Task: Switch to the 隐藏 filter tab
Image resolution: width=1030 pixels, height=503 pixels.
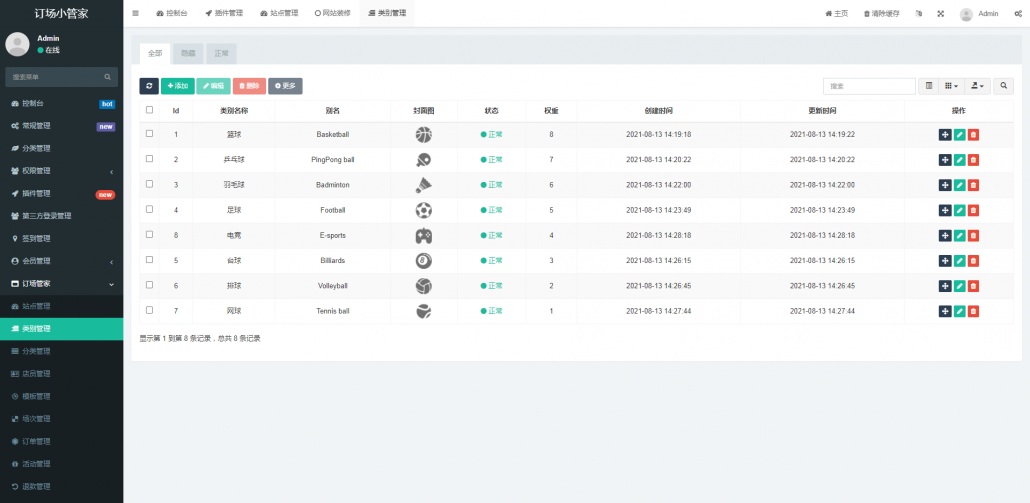Action: pyautogui.click(x=188, y=53)
